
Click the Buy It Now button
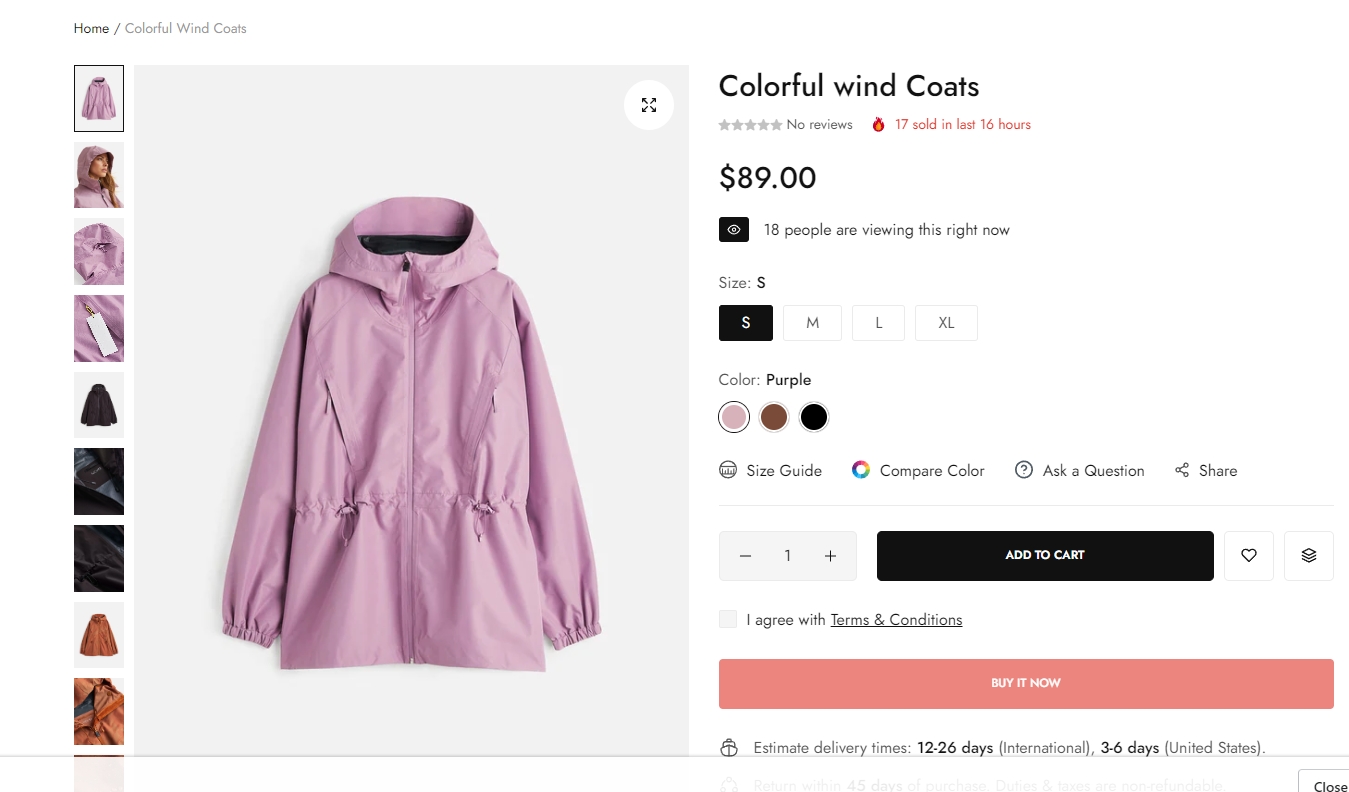point(1026,684)
